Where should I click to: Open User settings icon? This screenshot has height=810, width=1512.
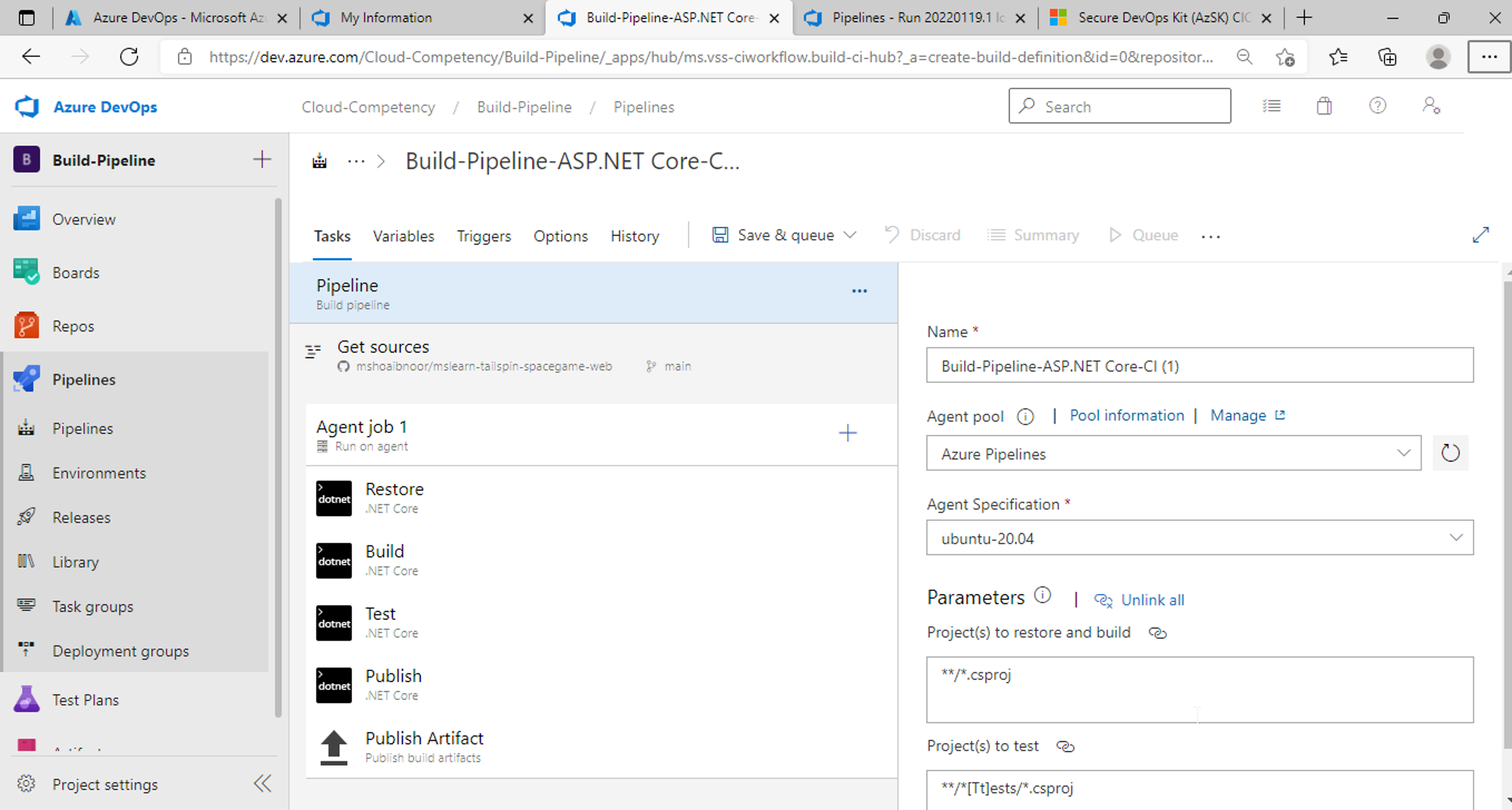pyautogui.click(x=1431, y=106)
